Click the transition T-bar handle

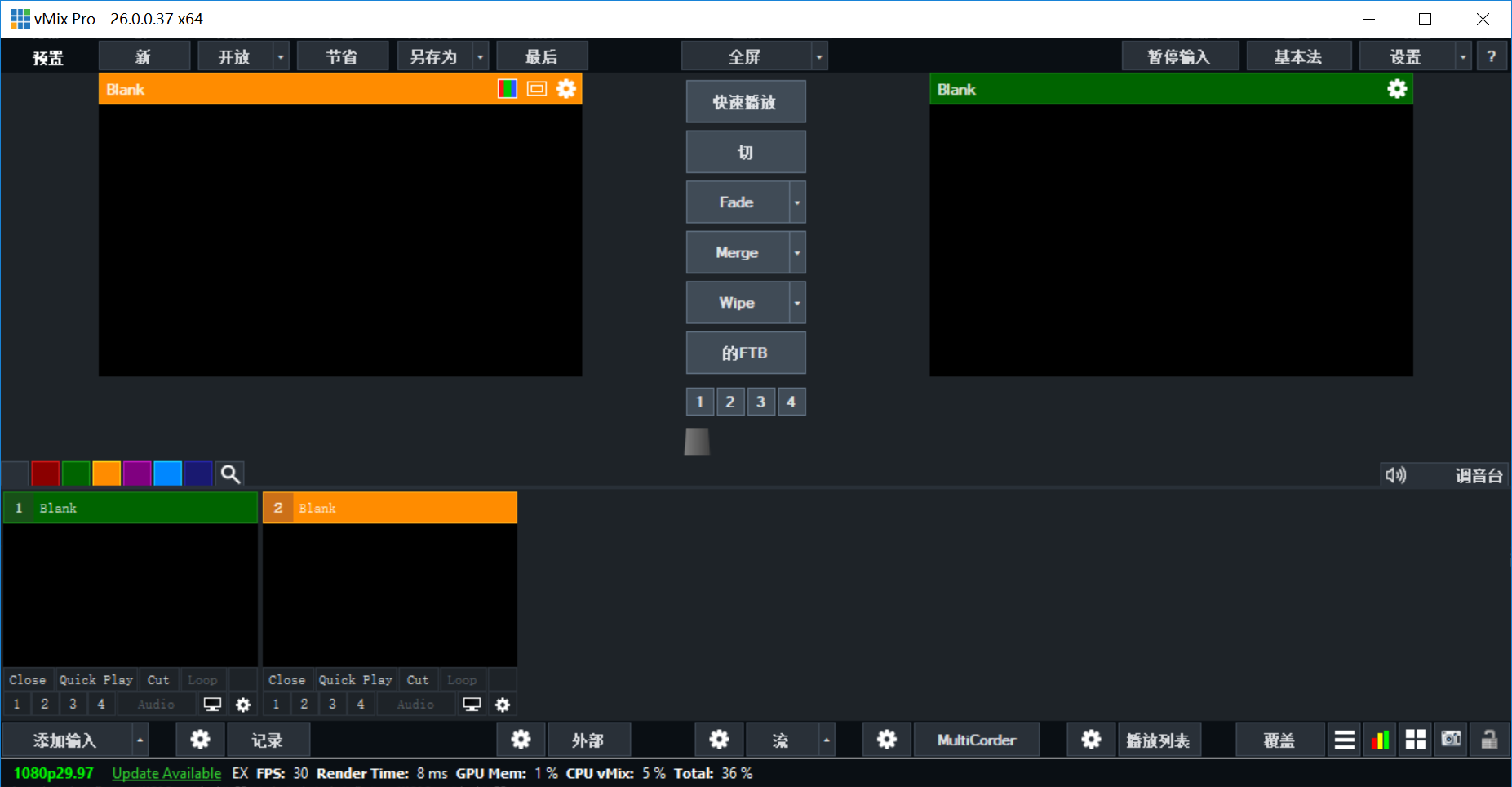tap(697, 442)
